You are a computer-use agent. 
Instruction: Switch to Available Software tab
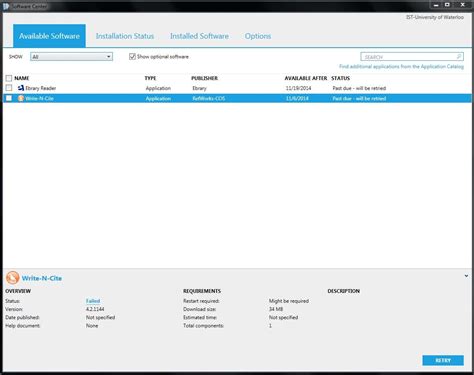[49, 36]
